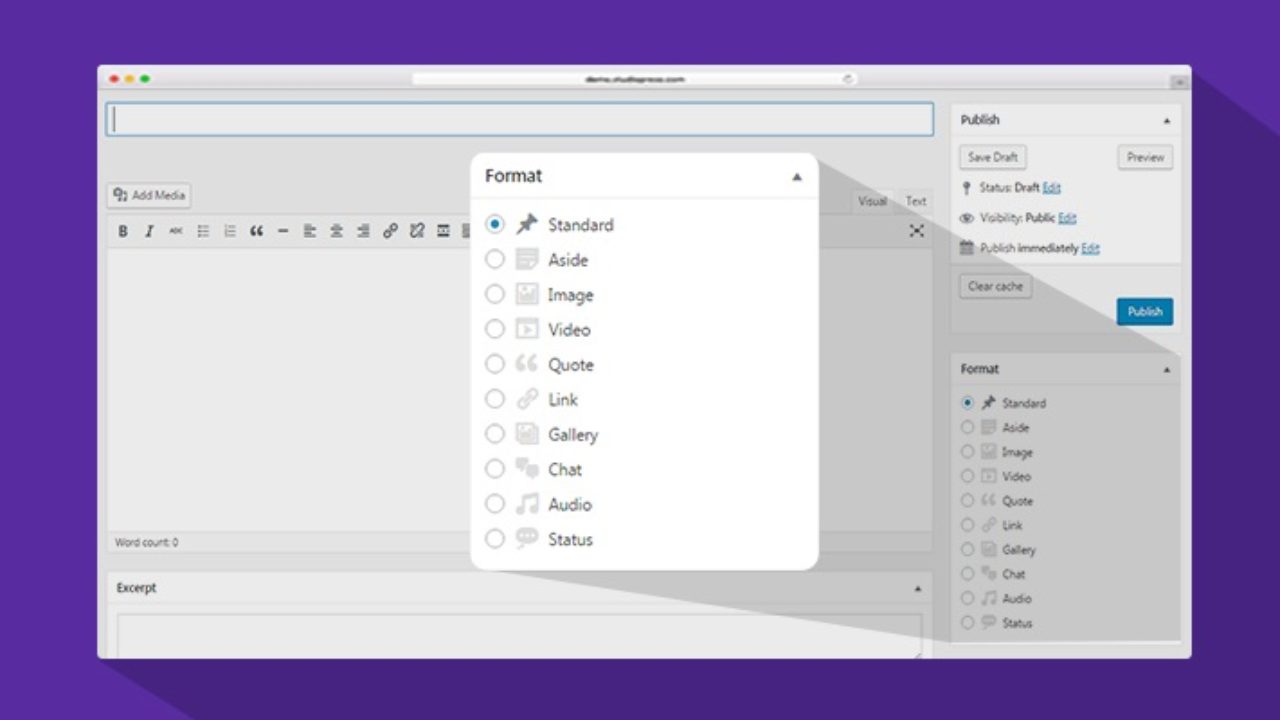Click the post title input field
The image size is (1280, 720).
click(x=520, y=119)
